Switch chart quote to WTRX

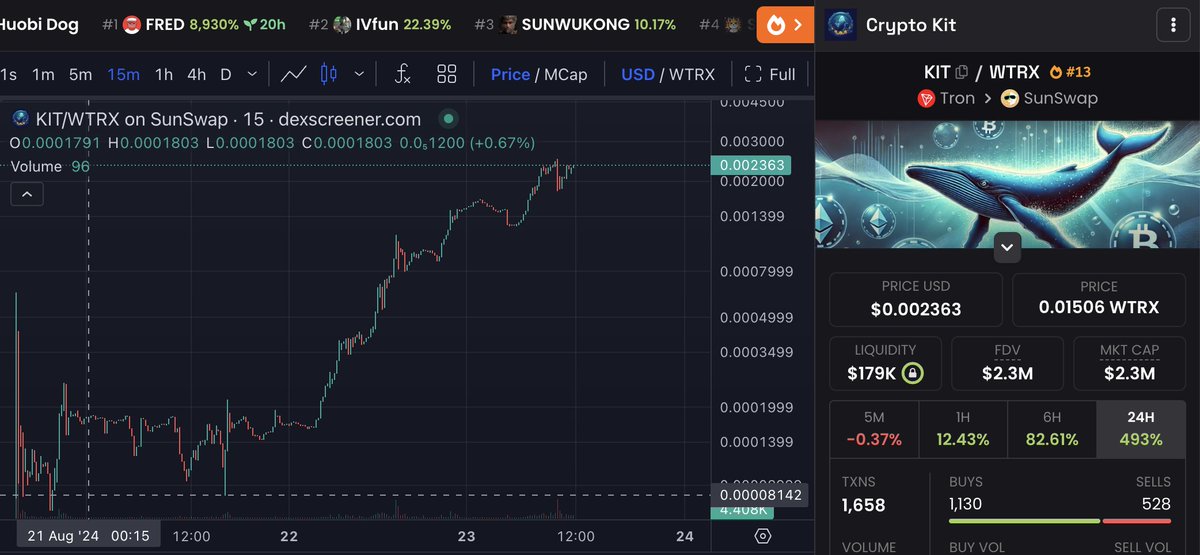(692, 74)
